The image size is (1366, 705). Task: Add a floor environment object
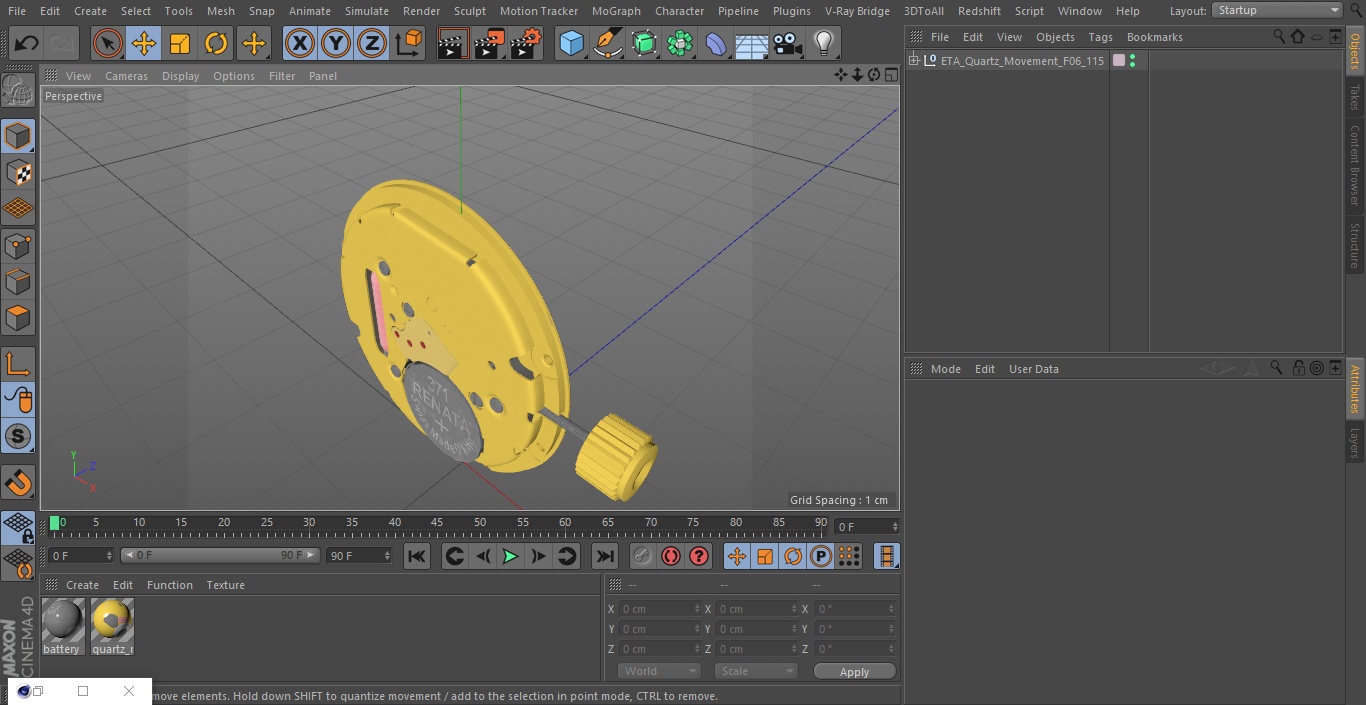tap(752, 44)
